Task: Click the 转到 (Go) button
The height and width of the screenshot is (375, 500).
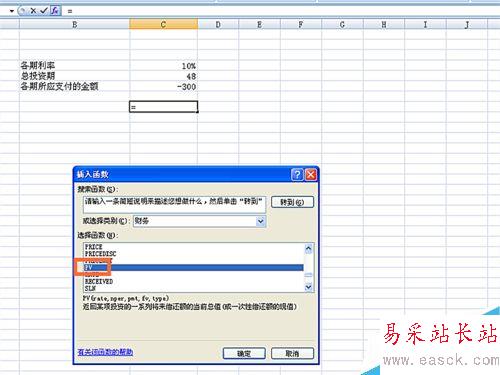Action: [292, 202]
